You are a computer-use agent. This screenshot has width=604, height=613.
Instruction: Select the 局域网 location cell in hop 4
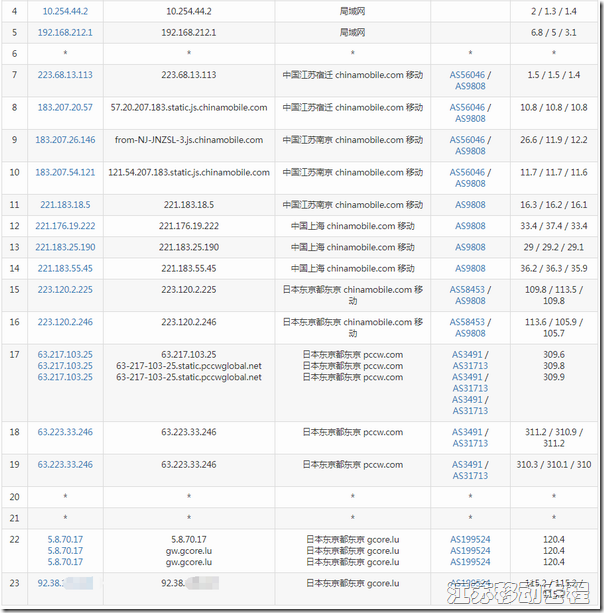click(x=352, y=11)
